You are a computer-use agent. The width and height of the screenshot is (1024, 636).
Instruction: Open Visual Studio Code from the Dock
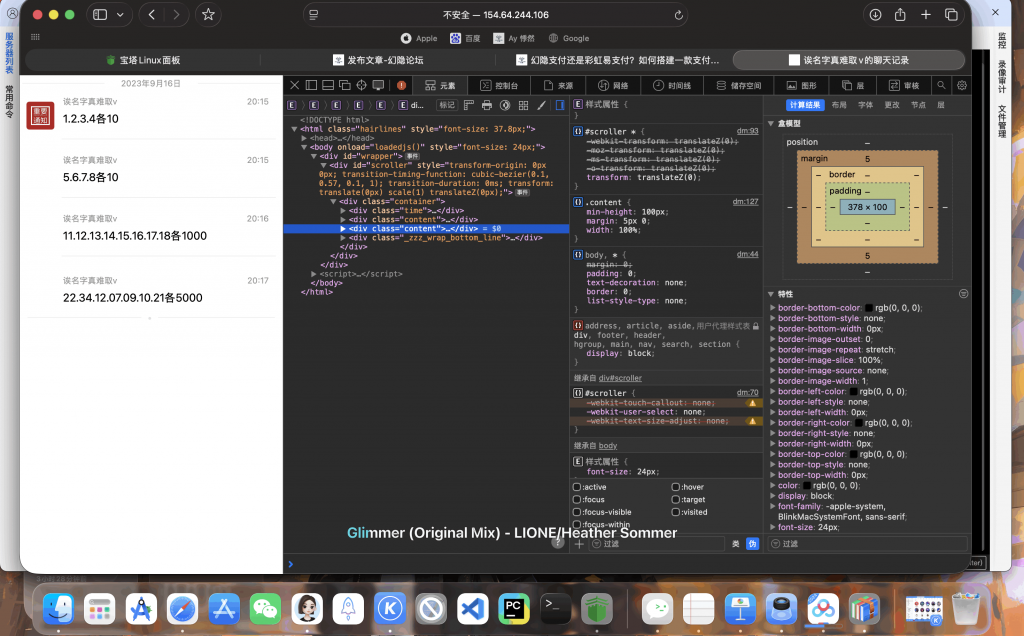point(472,607)
